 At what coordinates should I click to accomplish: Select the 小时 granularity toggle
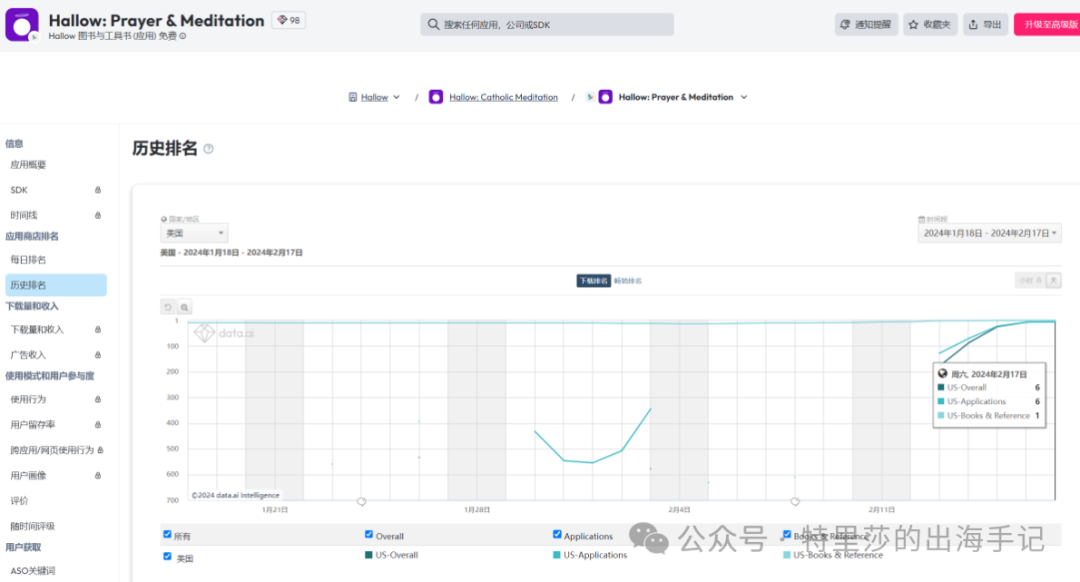click(1030, 280)
